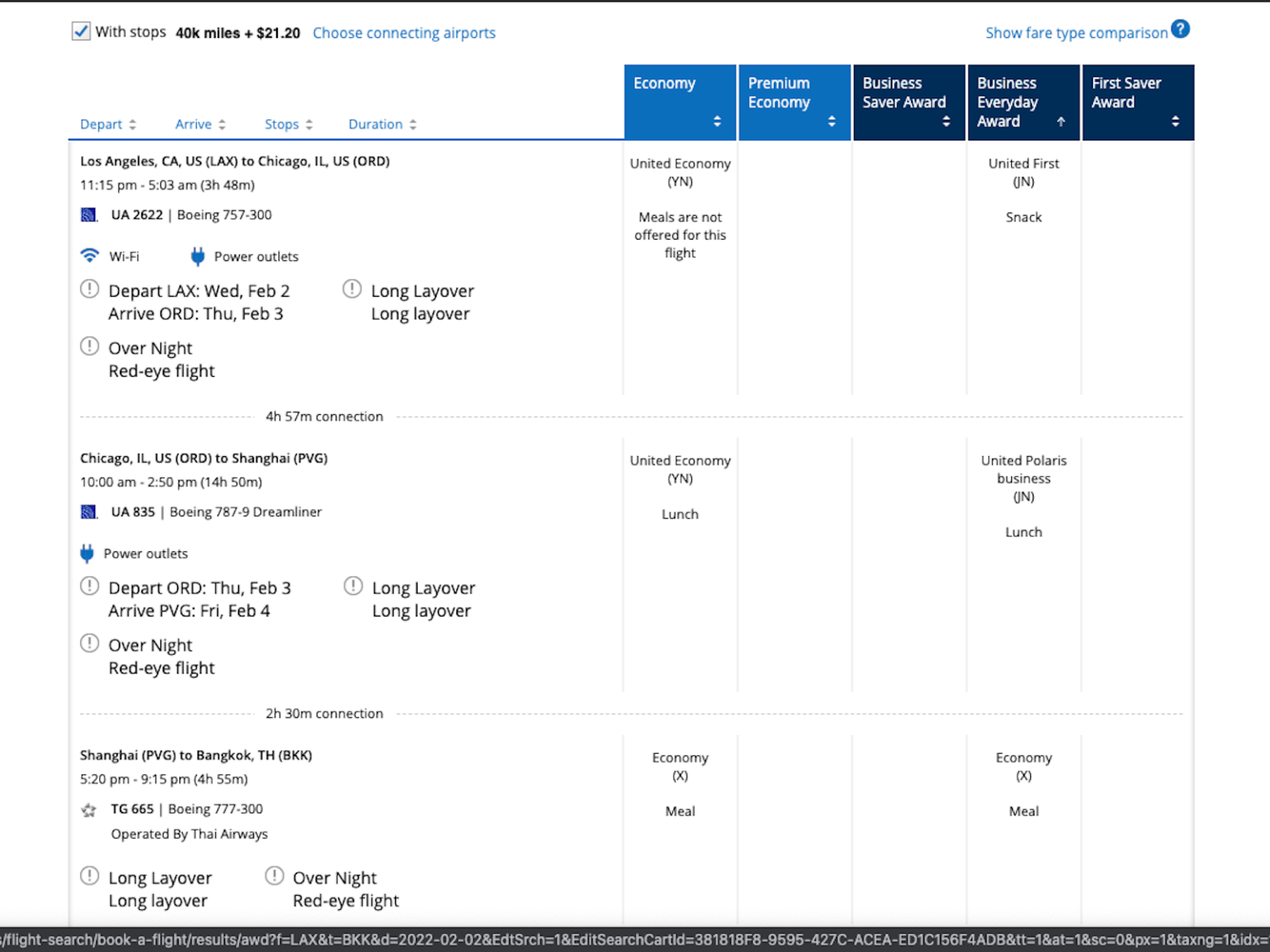Viewport: 1270px width, 952px height.
Task: Click the United logo next to UA 2622
Action: tap(89, 215)
